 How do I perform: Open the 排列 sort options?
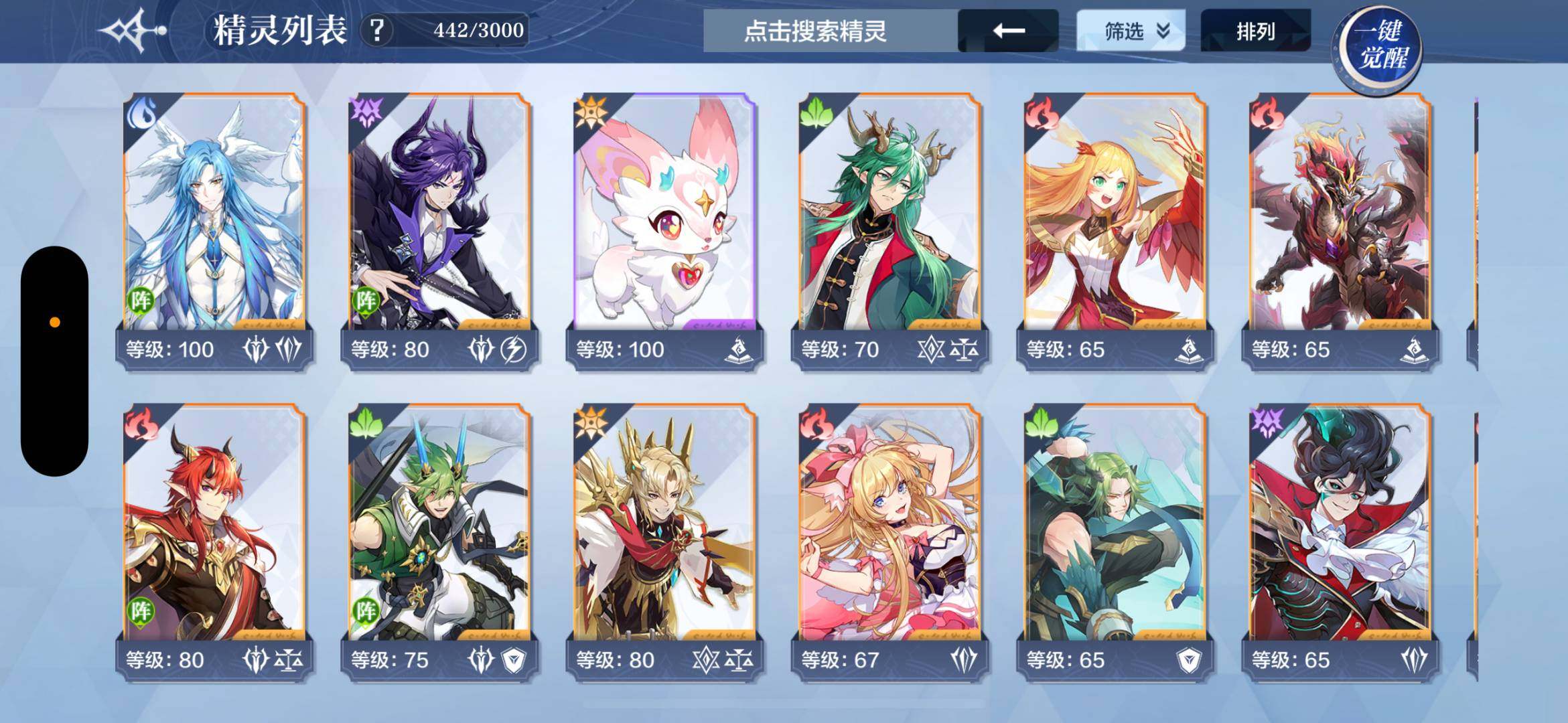tap(1255, 31)
